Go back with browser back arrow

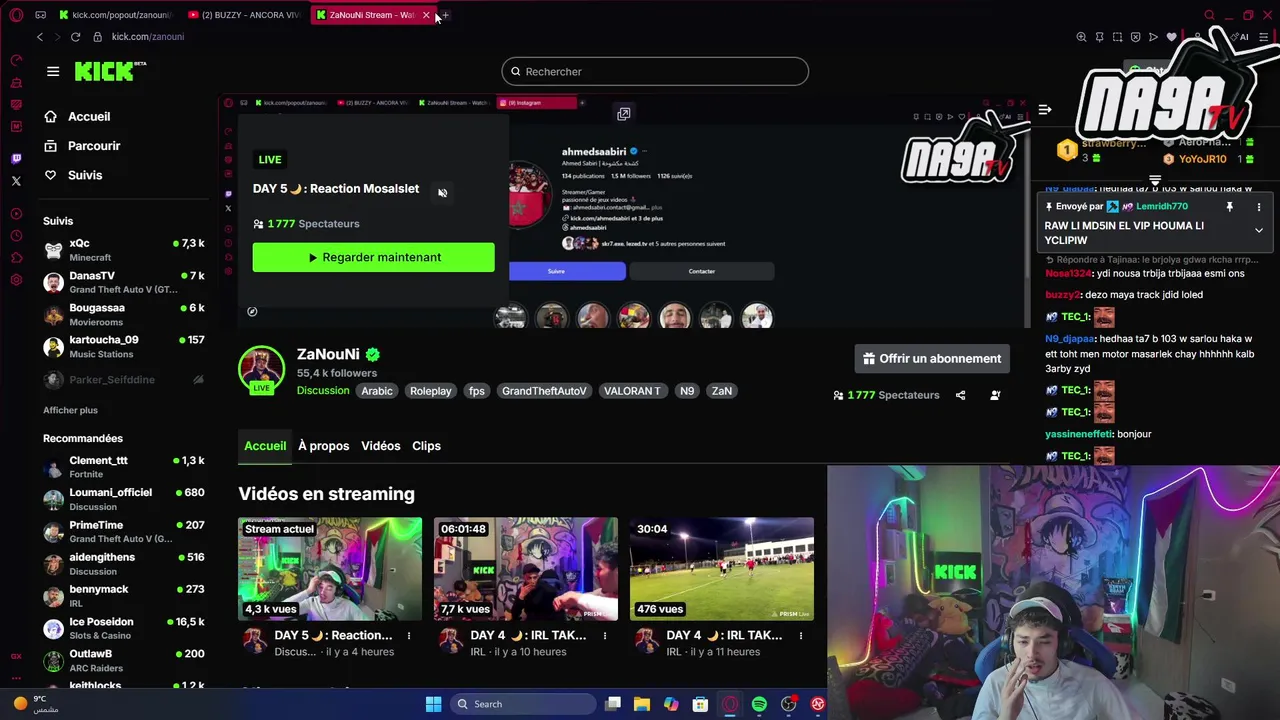pos(40,37)
